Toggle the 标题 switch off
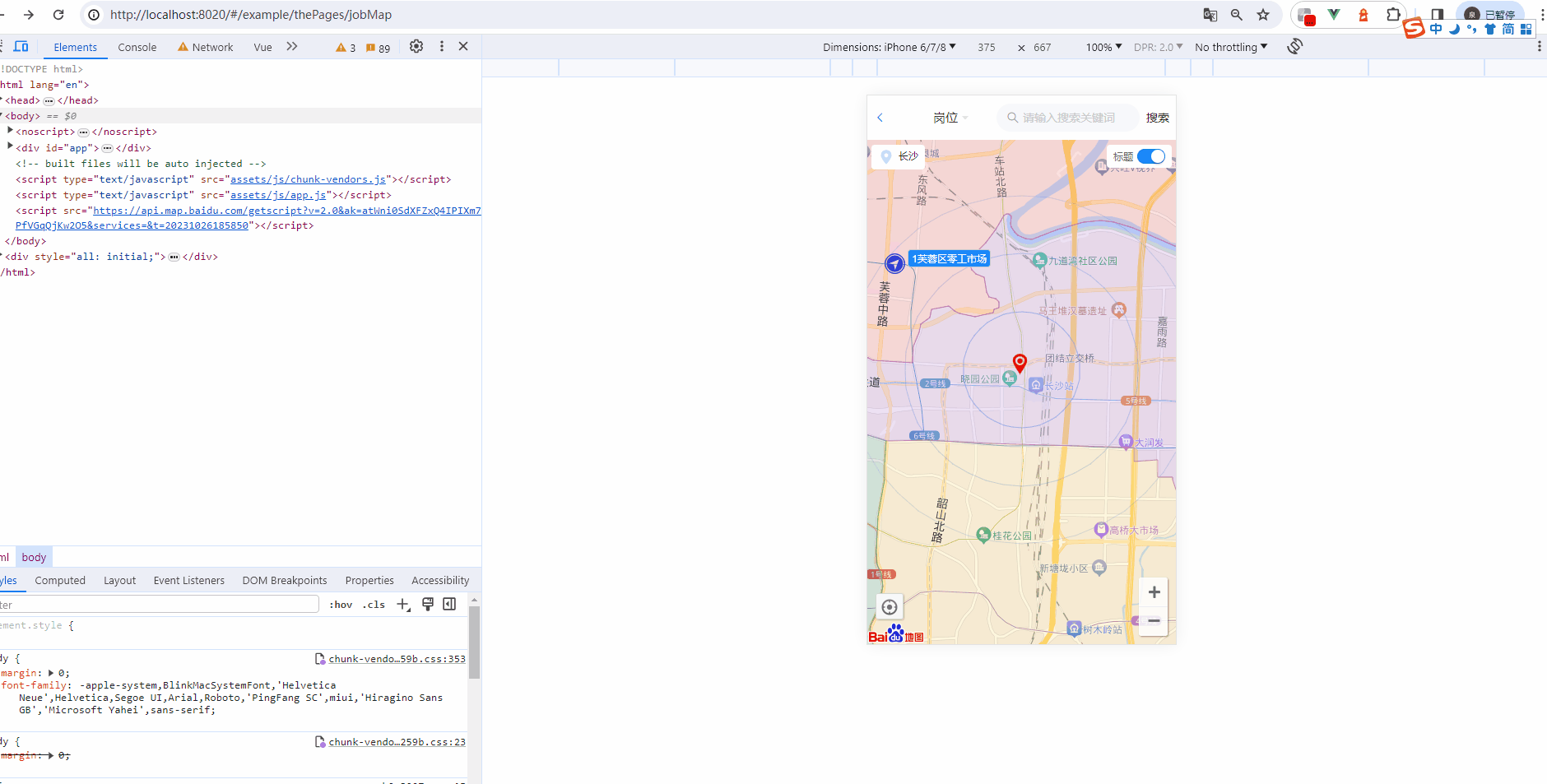 point(1150,156)
